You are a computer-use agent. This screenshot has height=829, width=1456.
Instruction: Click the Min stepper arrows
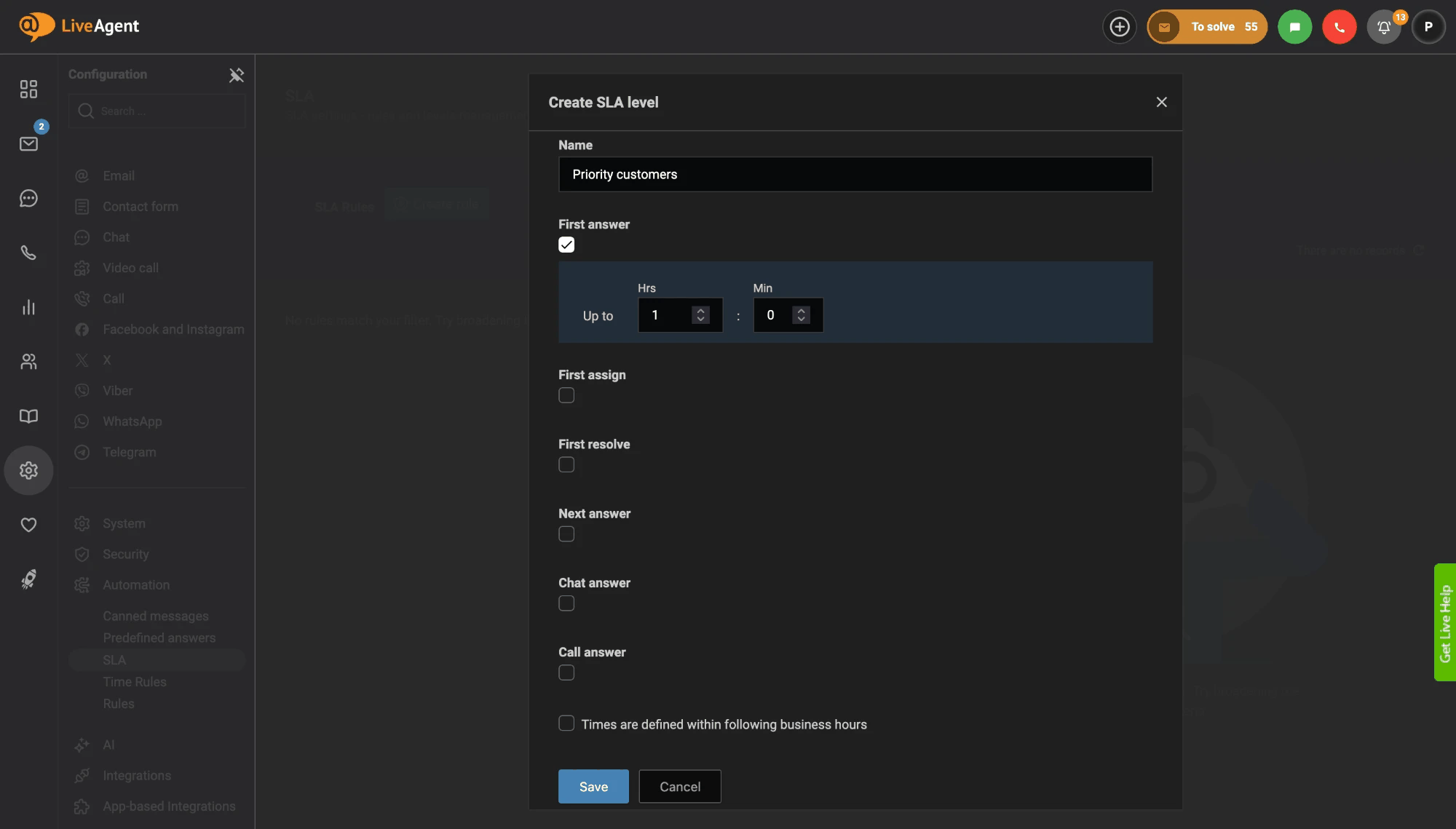[x=801, y=315]
